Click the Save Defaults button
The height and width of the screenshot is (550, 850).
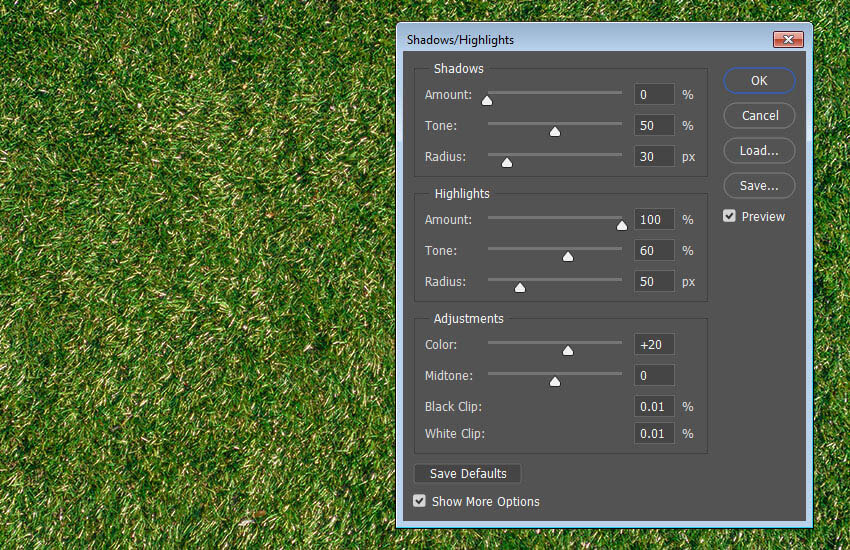click(468, 474)
